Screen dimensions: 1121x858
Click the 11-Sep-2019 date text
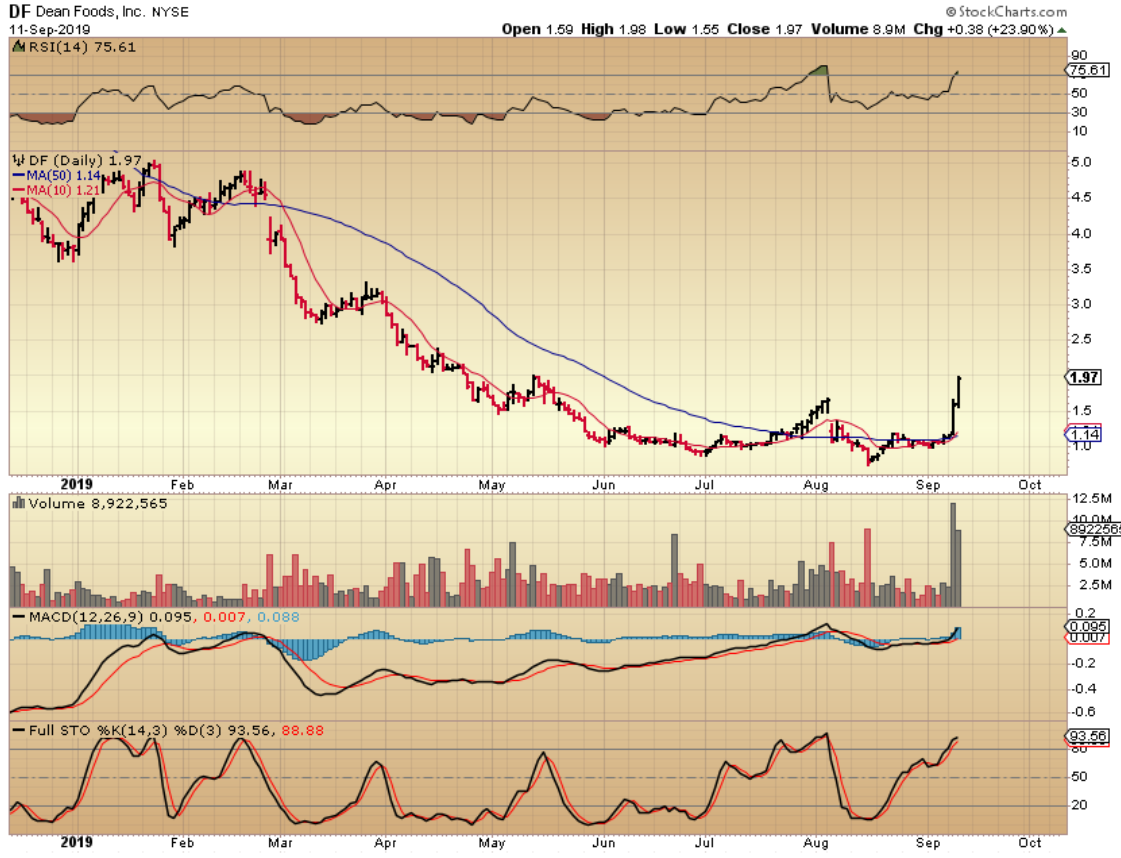click(x=49, y=29)
